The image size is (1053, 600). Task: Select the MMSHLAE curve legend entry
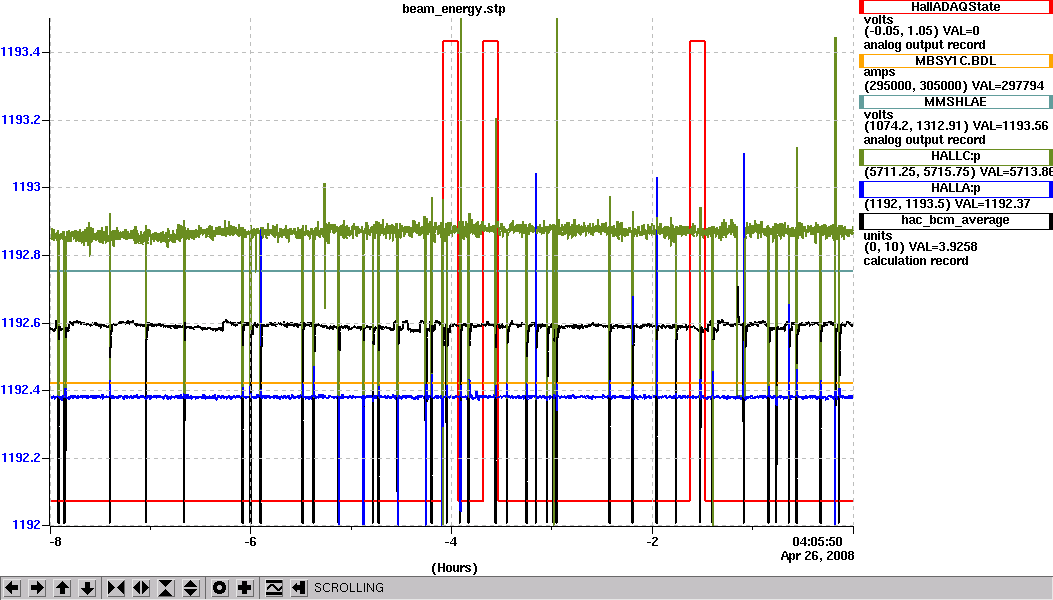(x=956, y=101)
